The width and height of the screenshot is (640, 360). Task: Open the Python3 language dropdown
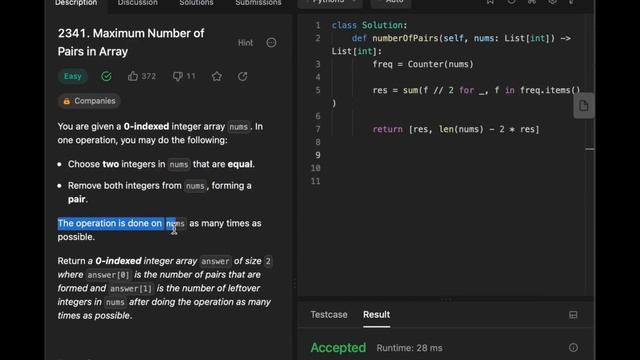(330, 2)
